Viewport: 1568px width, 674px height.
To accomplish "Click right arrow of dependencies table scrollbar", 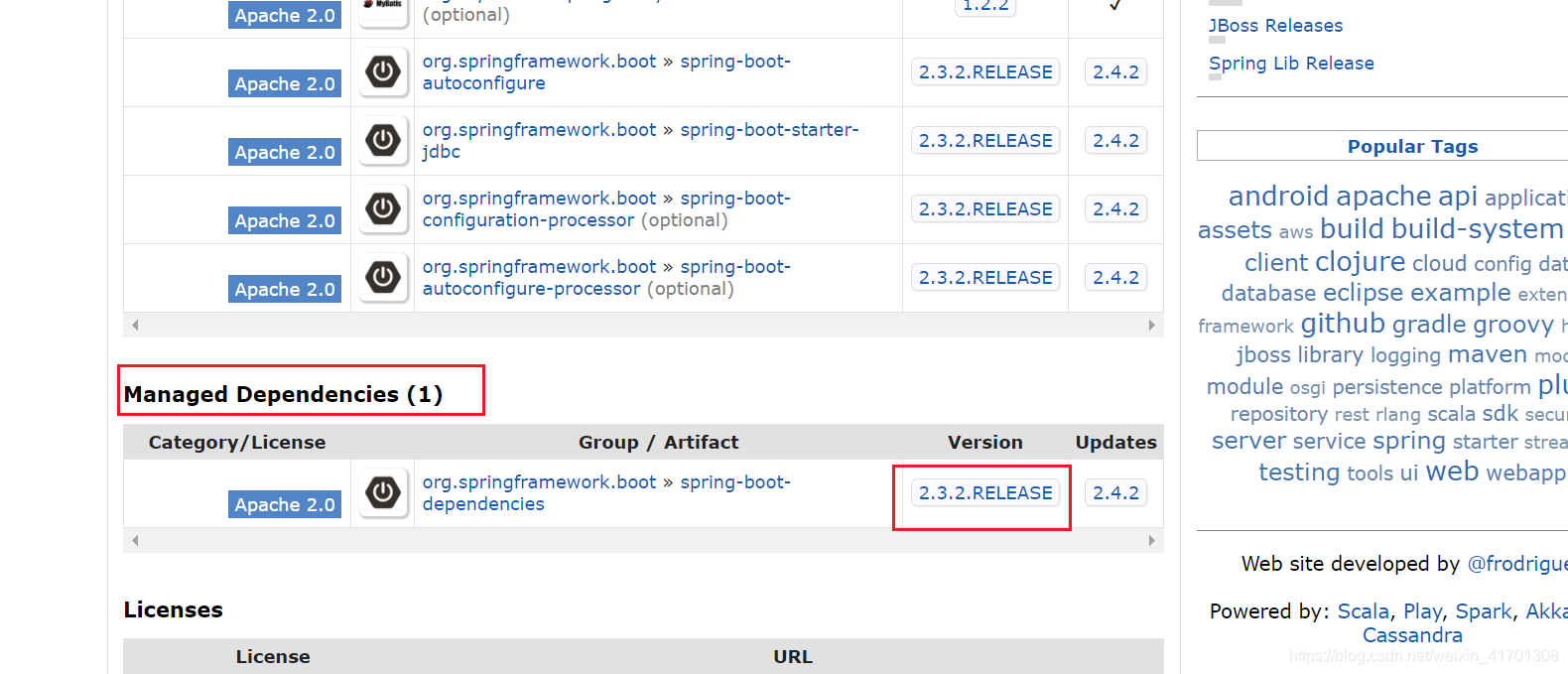I will [x=1151, y=325].
